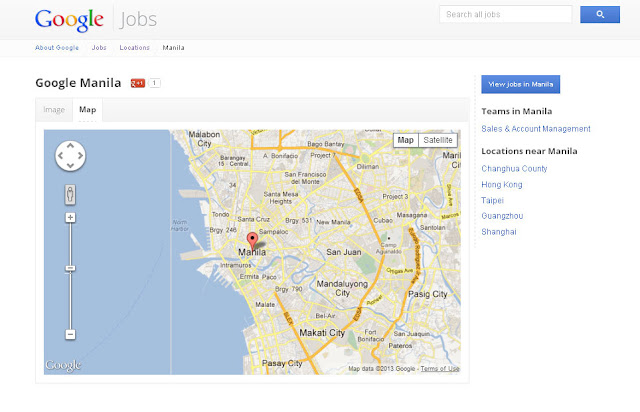Click the Google Manila page heading

tap(78, 83)
